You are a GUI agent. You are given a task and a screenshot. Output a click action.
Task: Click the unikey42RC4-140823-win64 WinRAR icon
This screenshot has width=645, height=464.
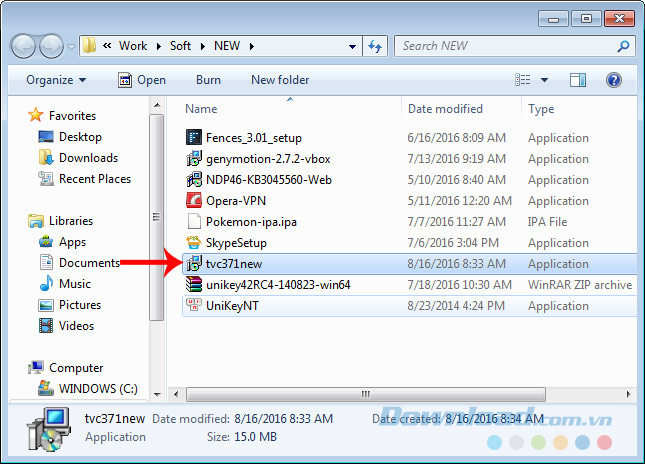coord(194,284)
